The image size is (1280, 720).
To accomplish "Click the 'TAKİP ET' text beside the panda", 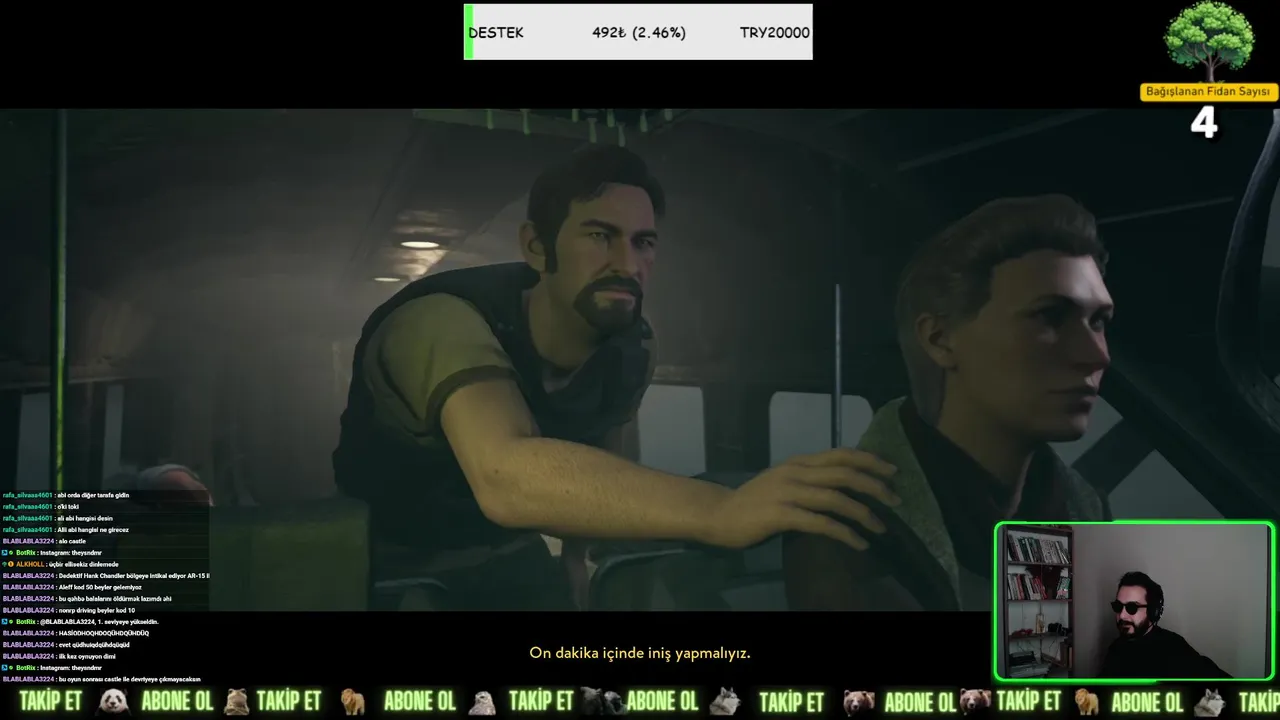I will (x=50, y=701).
